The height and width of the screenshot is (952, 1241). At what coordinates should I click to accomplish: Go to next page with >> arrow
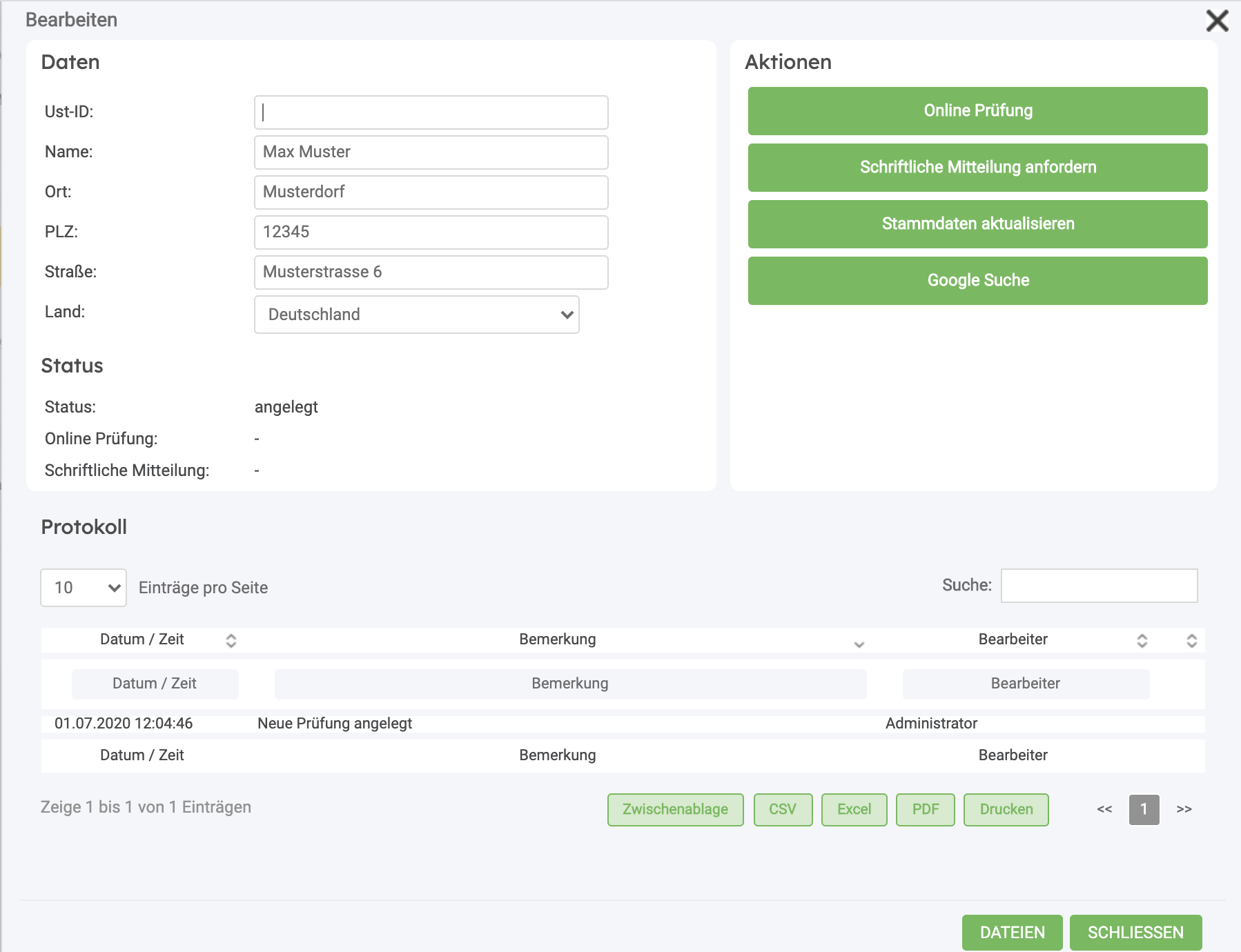click(1184, 809)
